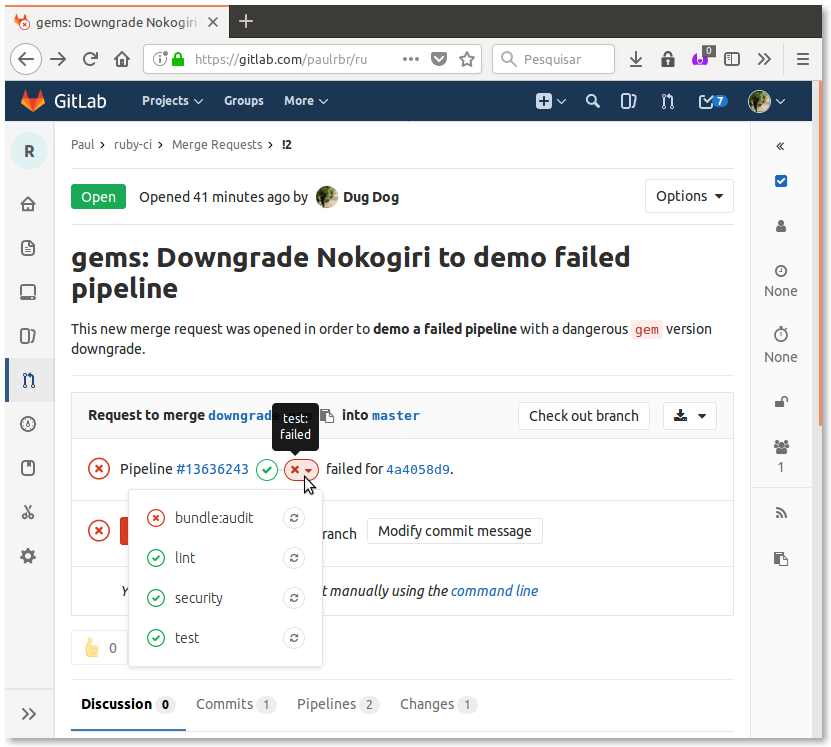The image size is (831, 747).
Task: Open the download patches dropdown
Action: point(689,416)
